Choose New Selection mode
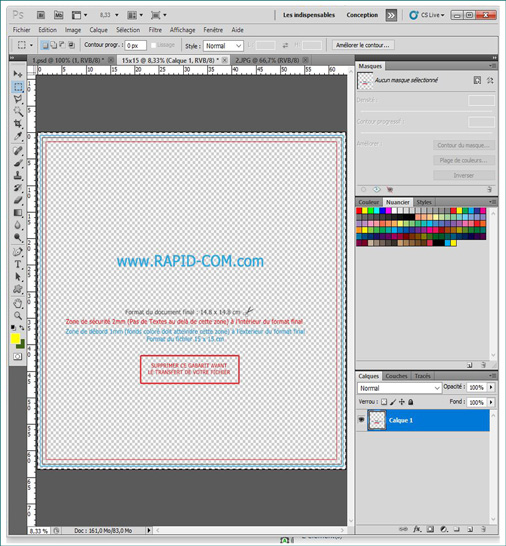 coord(45,45)
